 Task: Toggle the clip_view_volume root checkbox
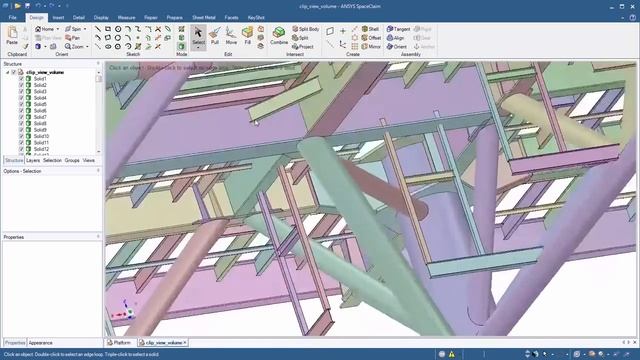pyautogui.click(x=14, y=72)
